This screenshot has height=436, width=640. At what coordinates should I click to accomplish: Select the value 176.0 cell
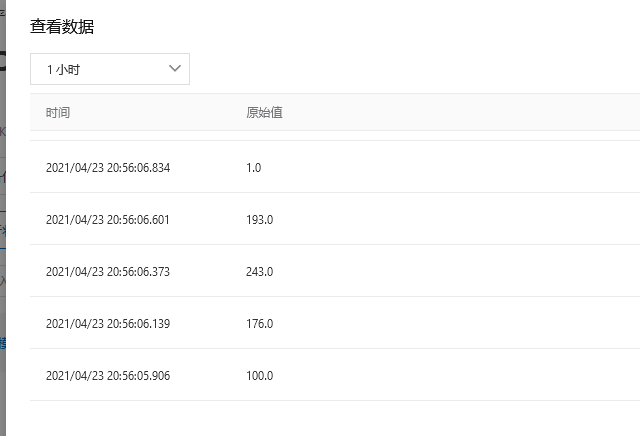tap(260, 324)
